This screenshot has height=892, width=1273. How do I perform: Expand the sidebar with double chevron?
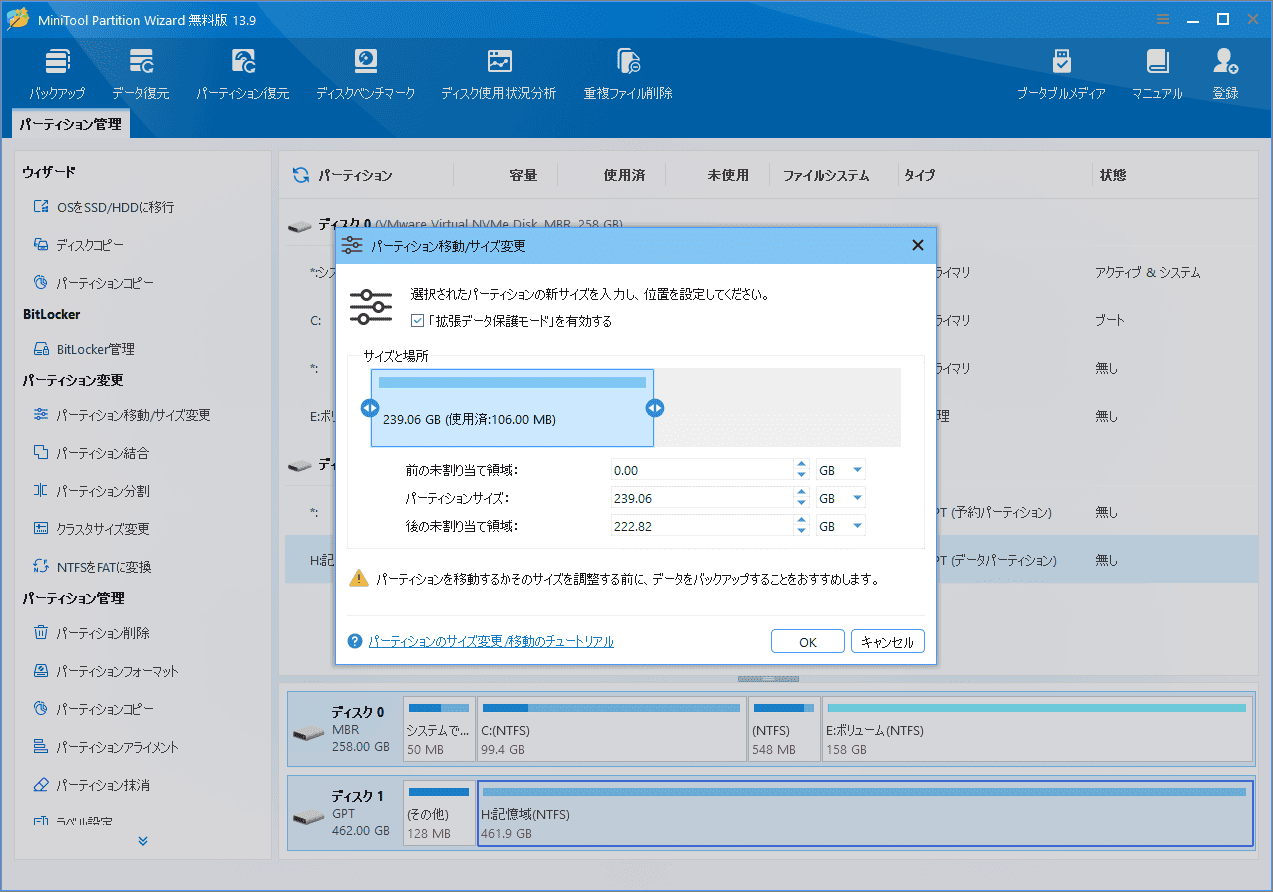pyautogui.click(x=143, y=841)
